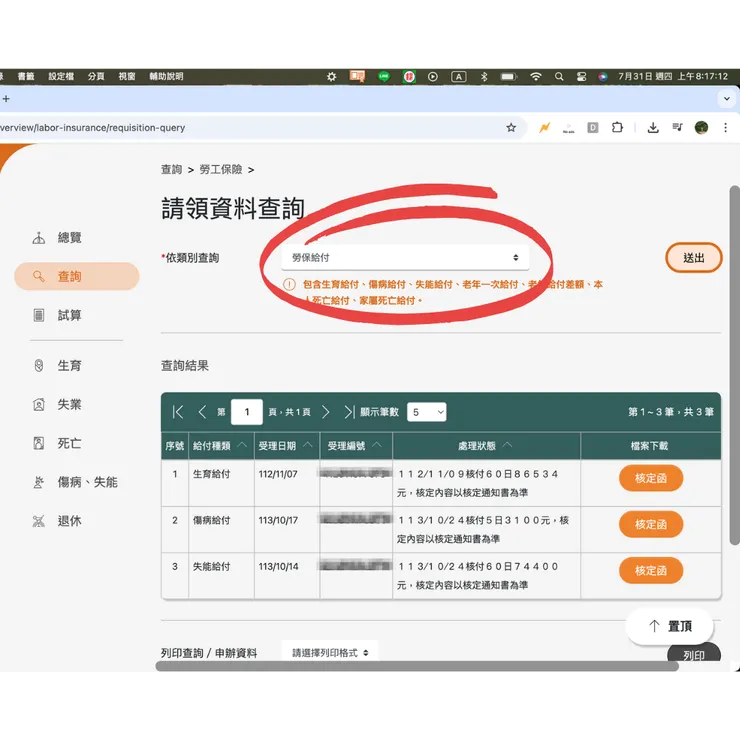Open the 勞保給付 category dropdown

[405, 257]
